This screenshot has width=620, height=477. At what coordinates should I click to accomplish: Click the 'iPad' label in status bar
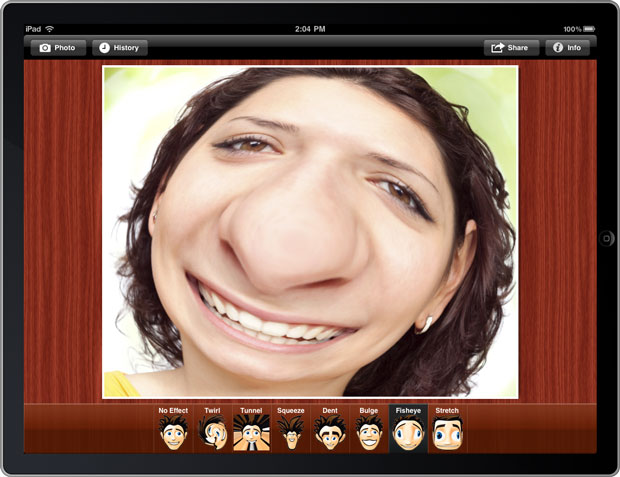[x=33, y=29]
